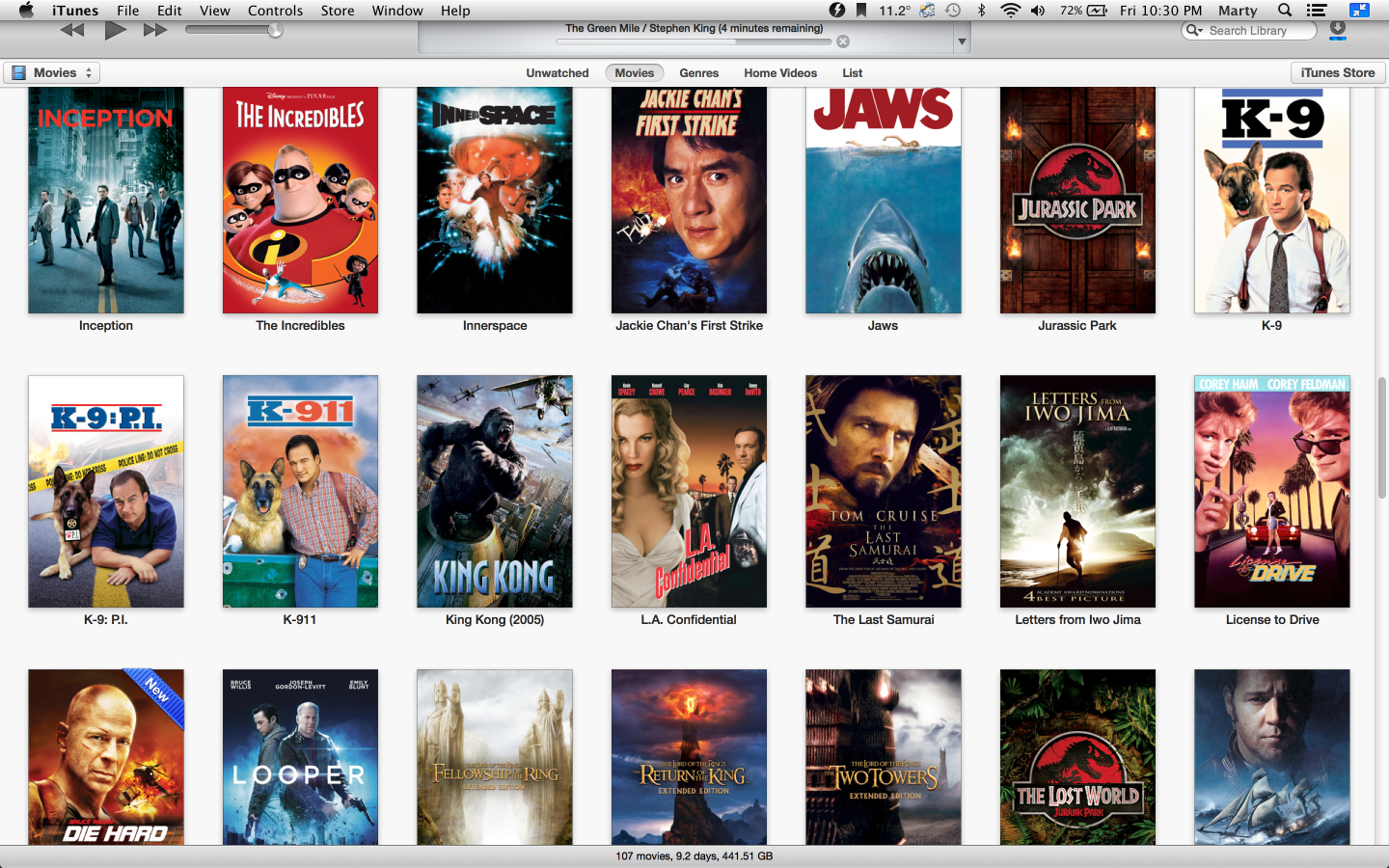The width and height of the screenshot is (1389, 868).
Task: Click the Search Library field
Action: coord(1249,31)
